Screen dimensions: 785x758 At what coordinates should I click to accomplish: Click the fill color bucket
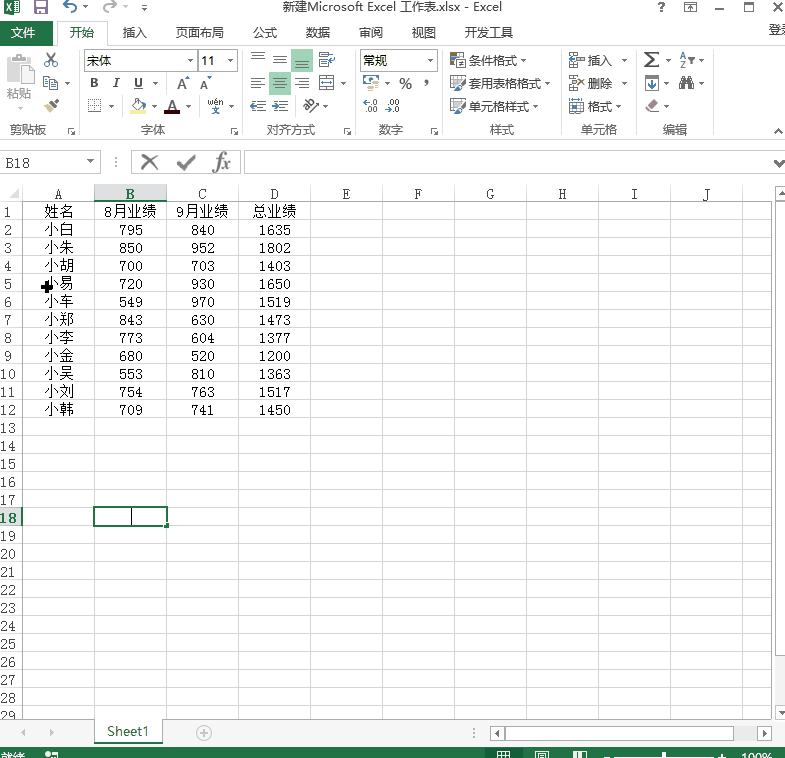click(138, 106)
